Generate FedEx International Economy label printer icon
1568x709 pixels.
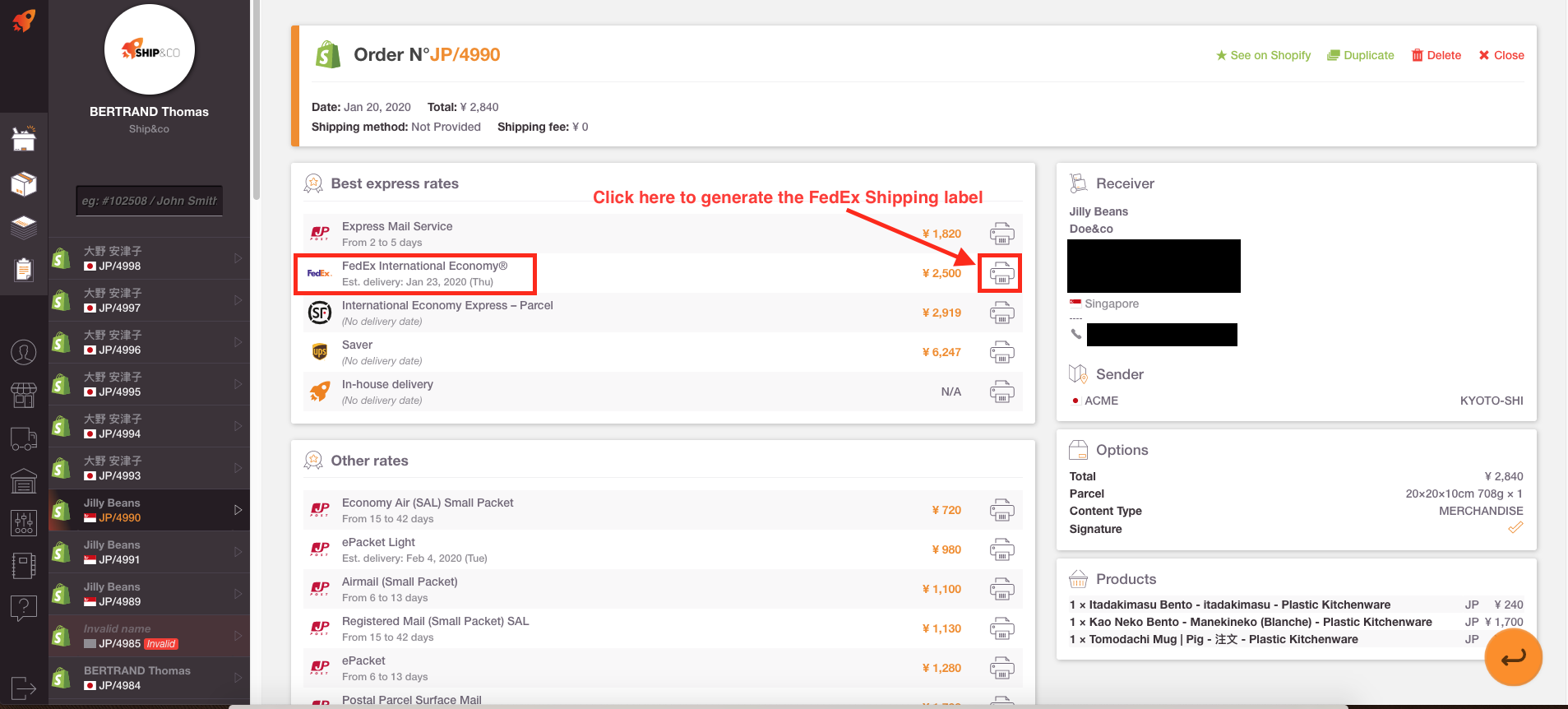pos(1001,273)
